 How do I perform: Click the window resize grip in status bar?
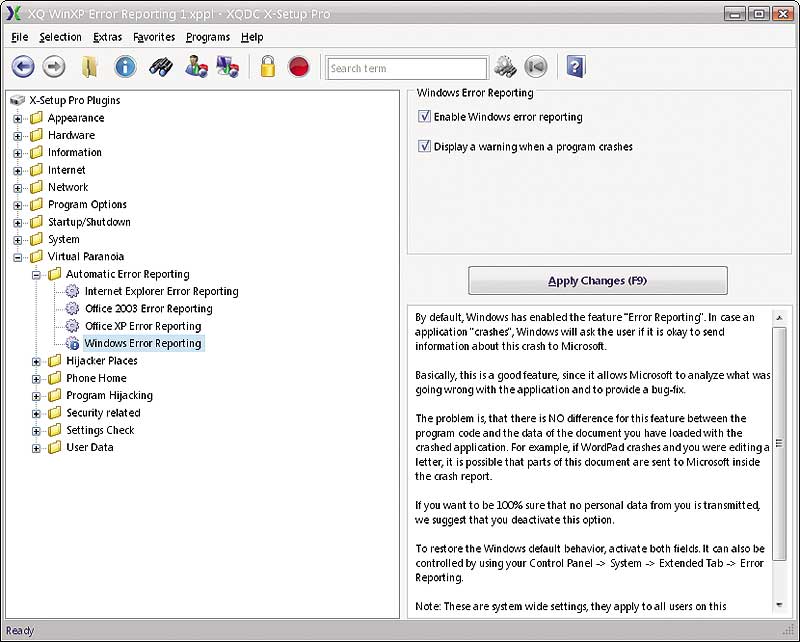pyautogui.click(x=789, y=631)
